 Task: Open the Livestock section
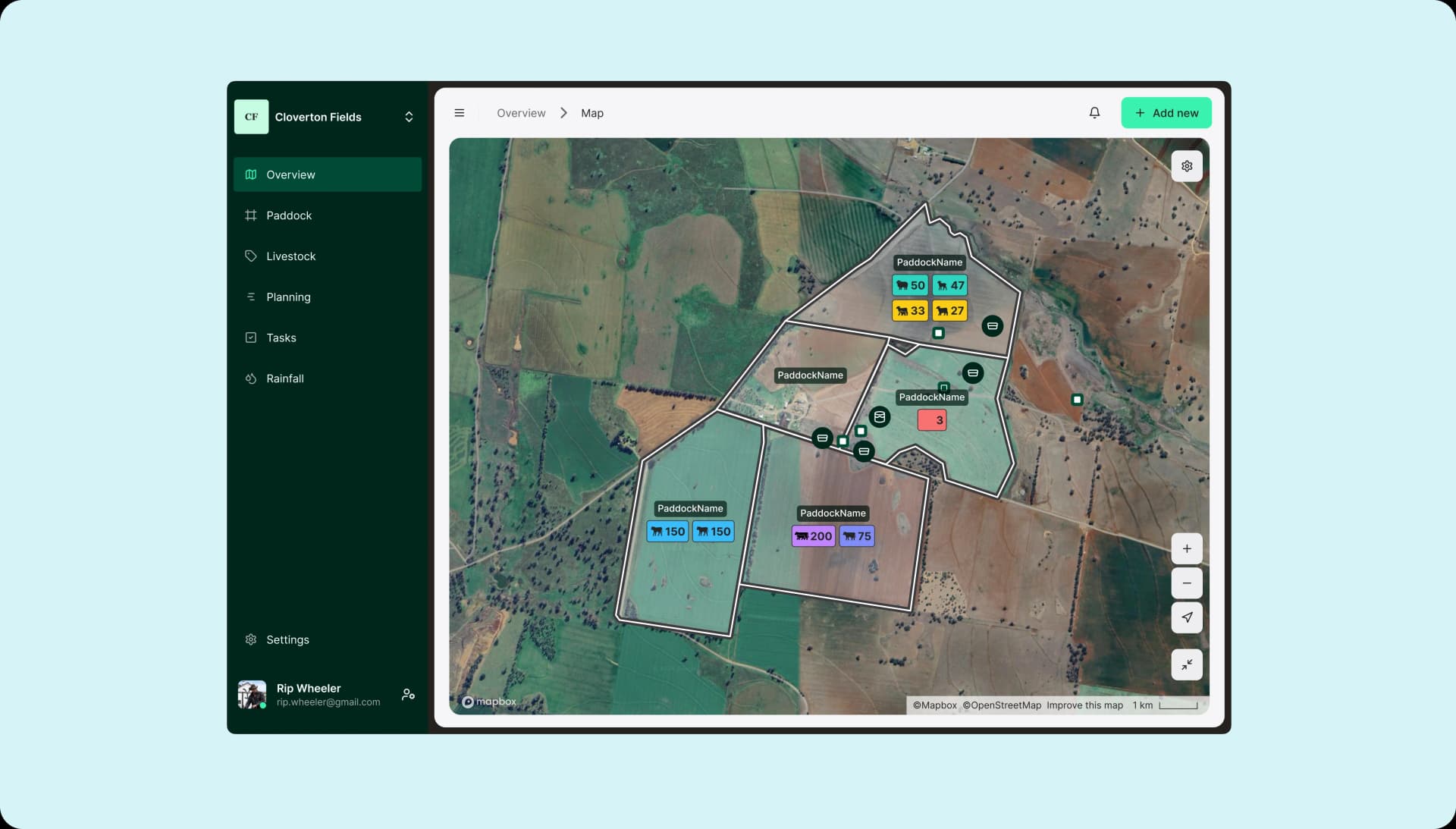(328, 256)
